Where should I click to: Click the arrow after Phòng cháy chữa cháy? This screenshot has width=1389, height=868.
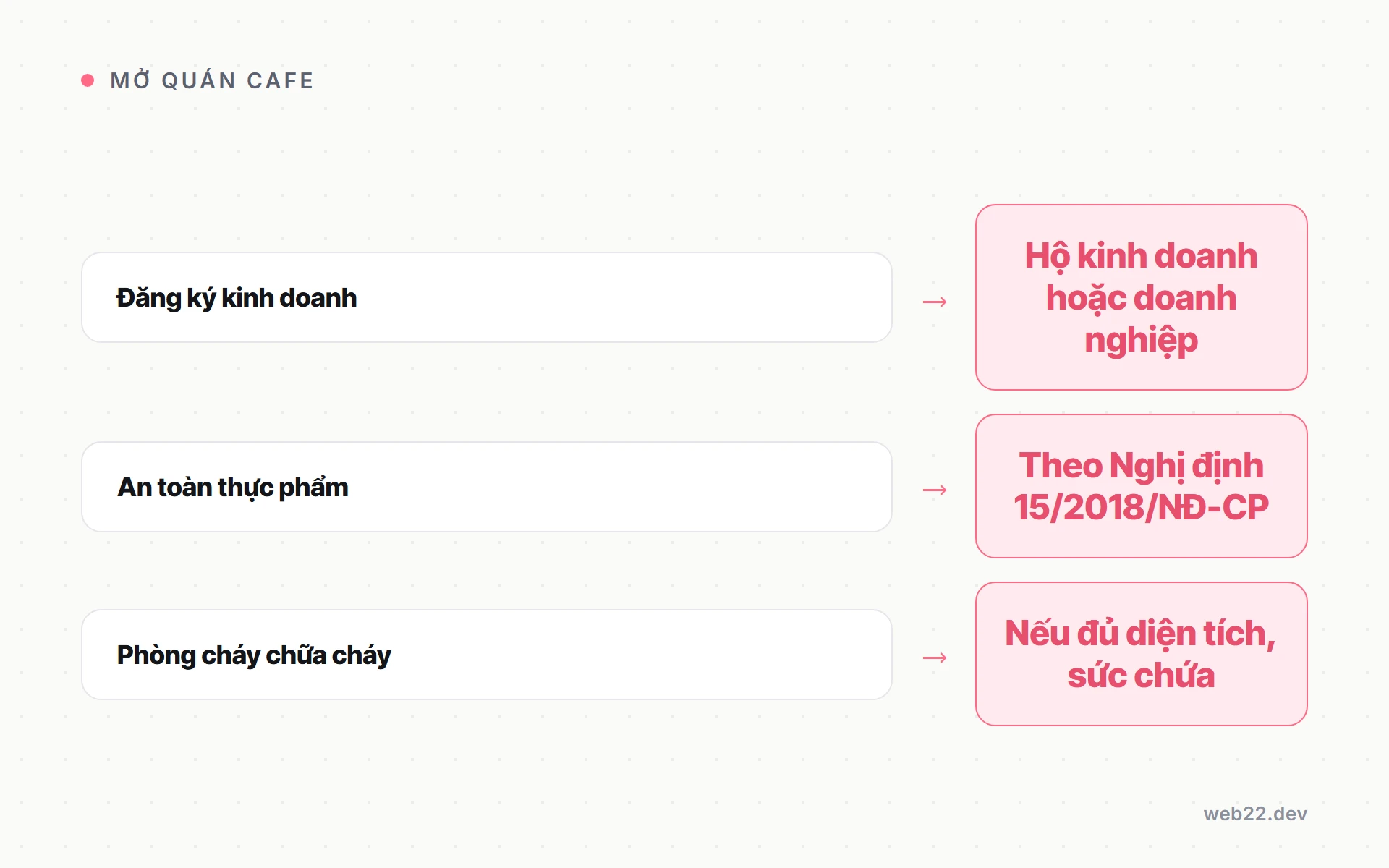pos(935,658)
